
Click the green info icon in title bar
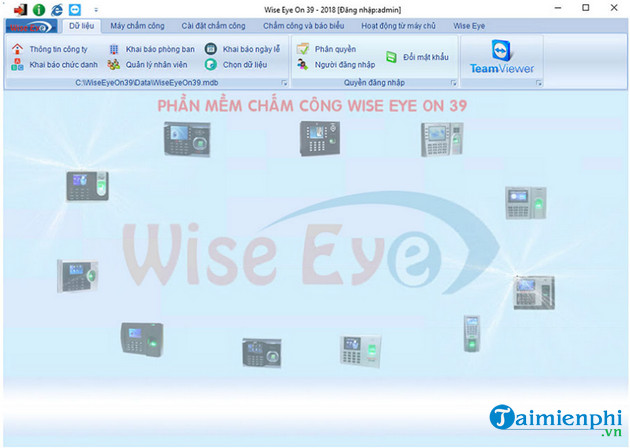pyautogui.click(x=38, y=9)
